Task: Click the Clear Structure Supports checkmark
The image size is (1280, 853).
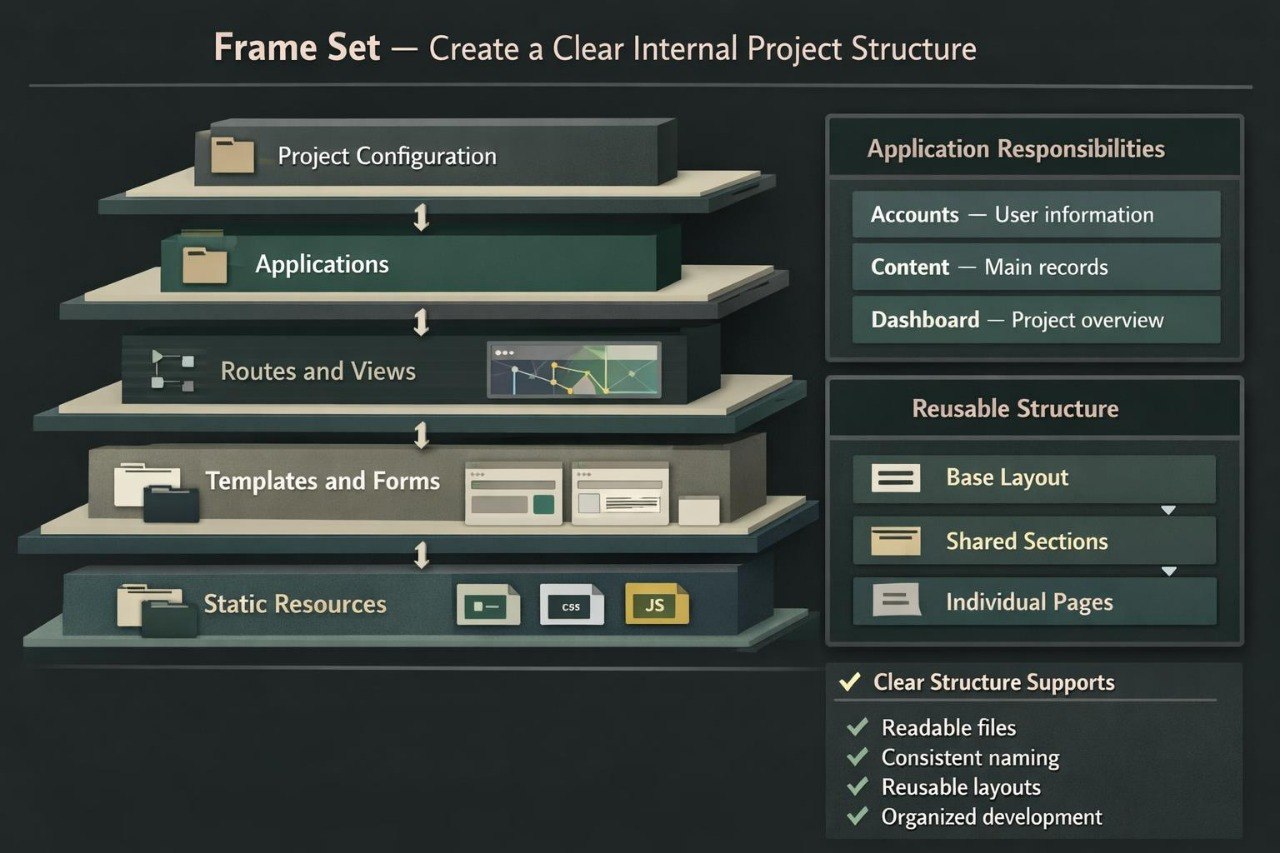Action: [850, 682]
